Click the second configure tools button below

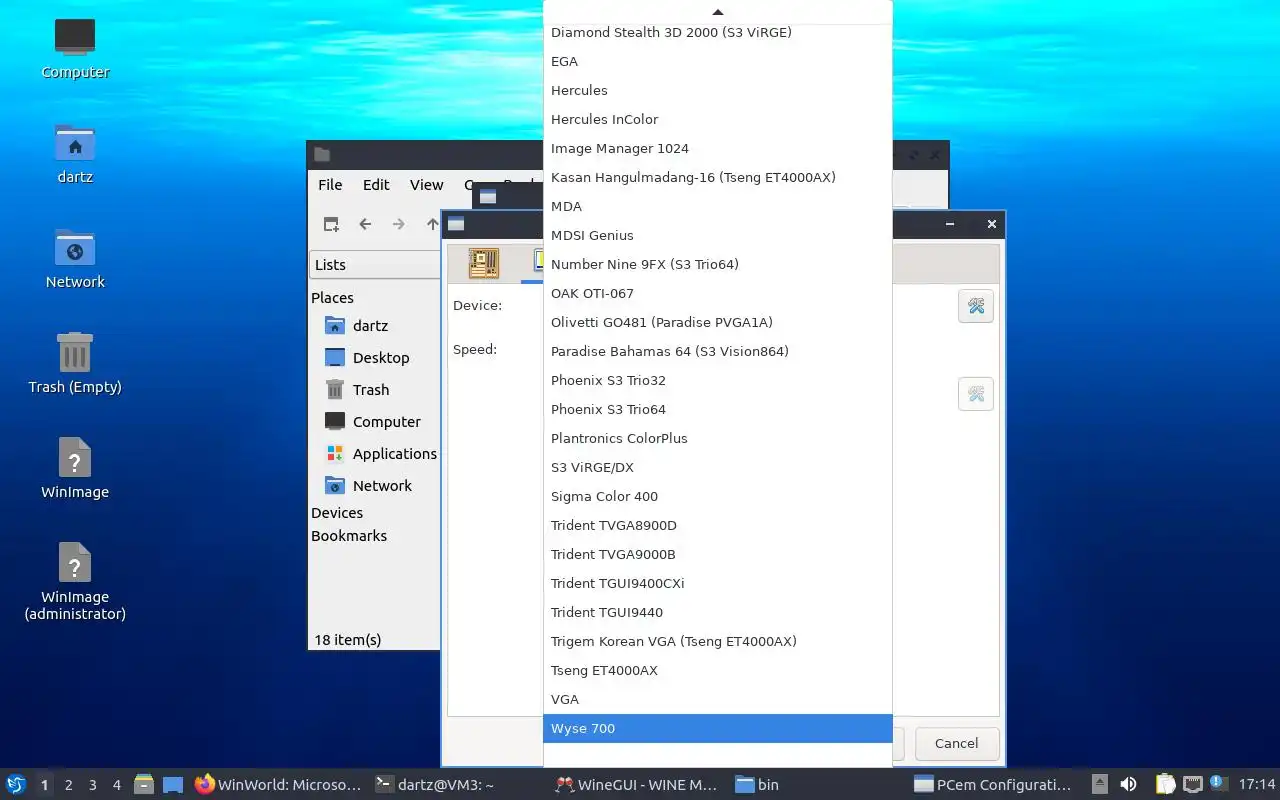coord(976,394)
